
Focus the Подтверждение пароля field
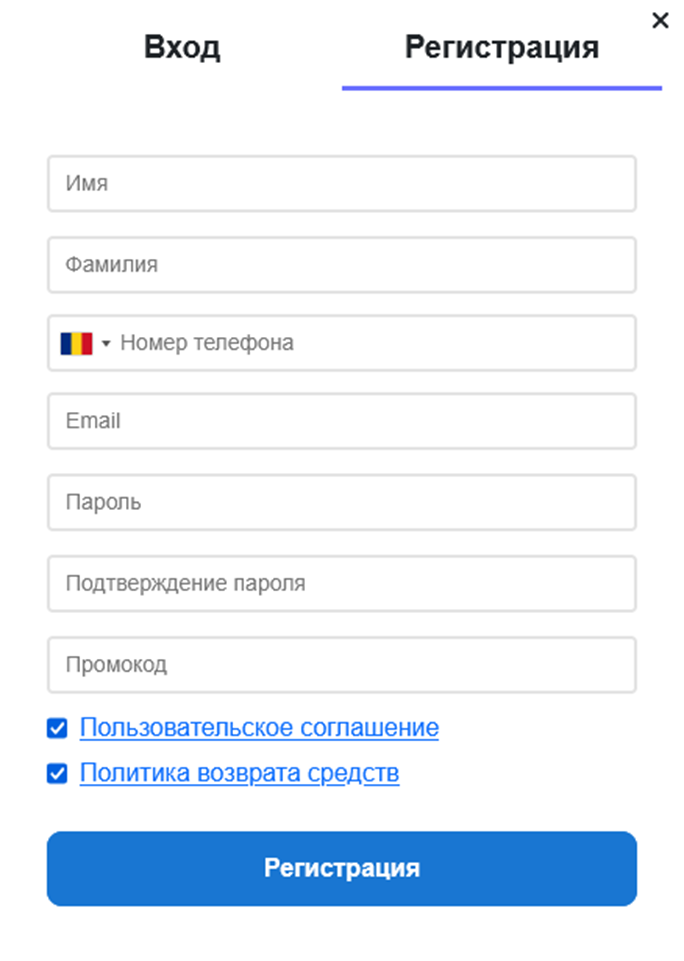pos(342,583)
